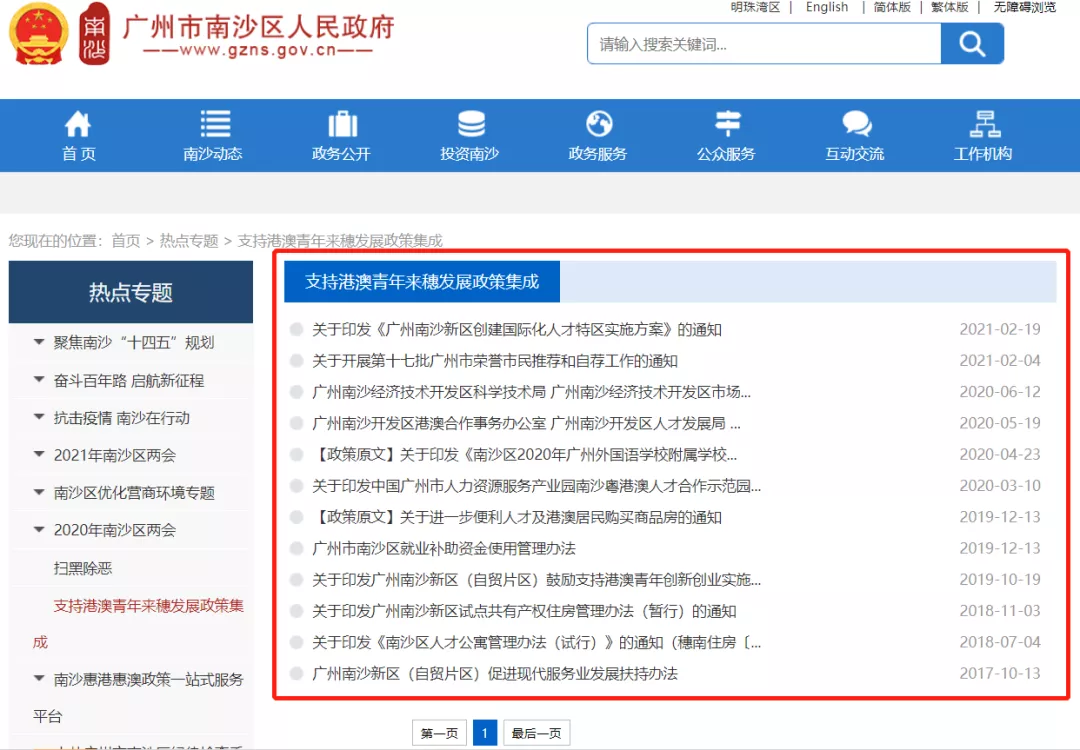Click 首页 in the breadcrumb
The width and height of the screenshot is (1080, 750).
tap(125, 241)
